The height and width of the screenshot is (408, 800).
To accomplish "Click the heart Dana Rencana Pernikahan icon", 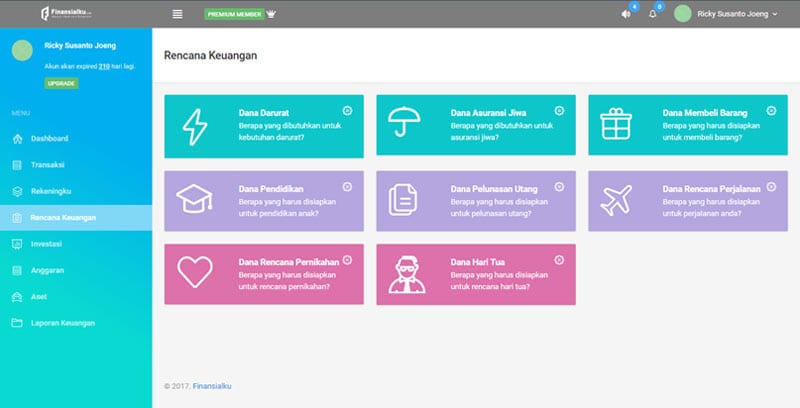I will (x=193, y=272).
